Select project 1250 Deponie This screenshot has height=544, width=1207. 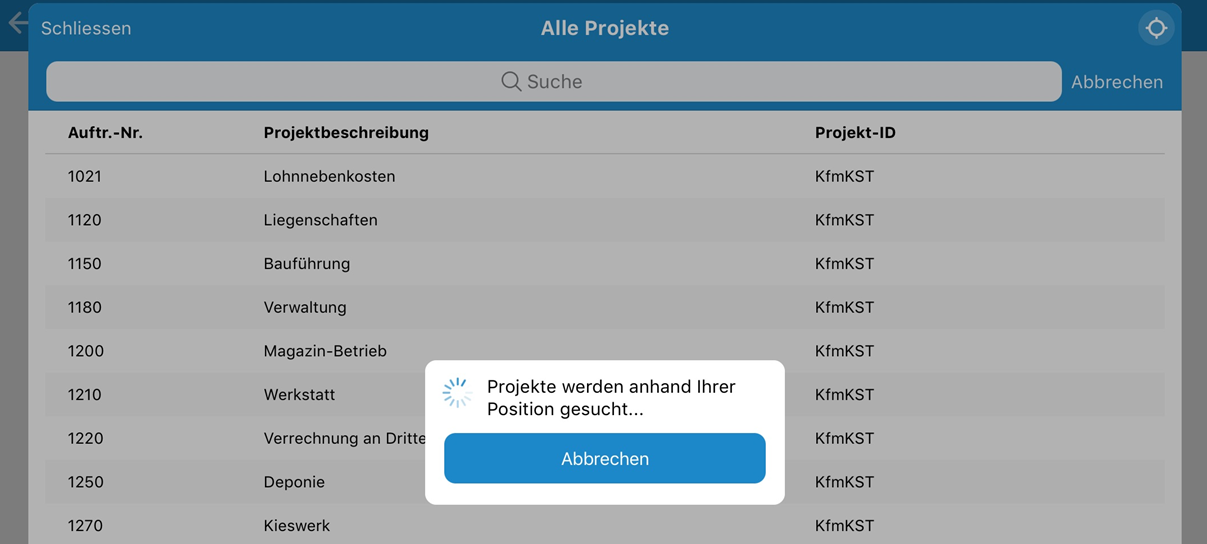pos(294,482)
